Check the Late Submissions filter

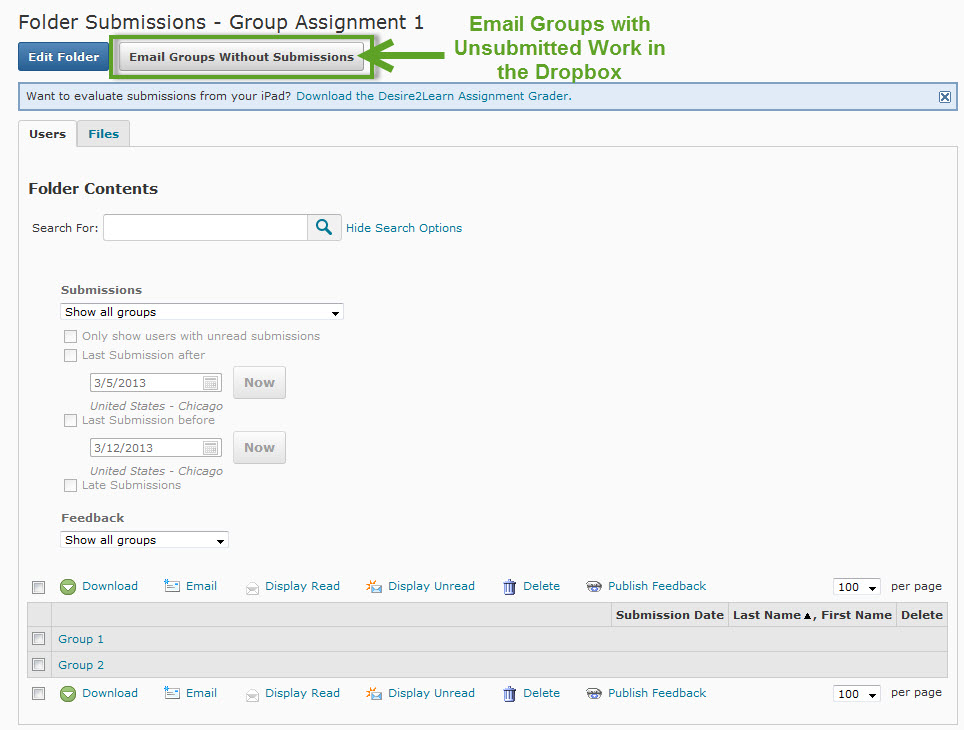pyautogui.click(x=70, y=485)
